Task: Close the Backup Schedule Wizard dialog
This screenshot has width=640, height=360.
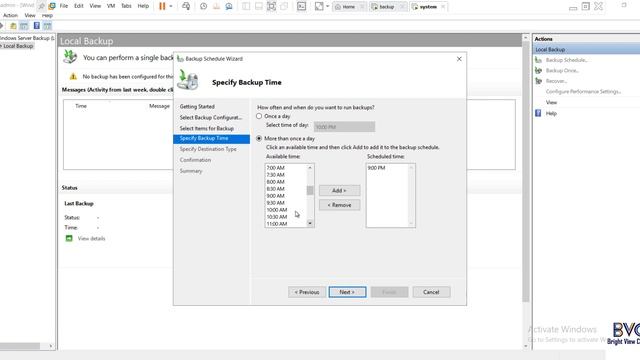Action: tap(459, 59)
